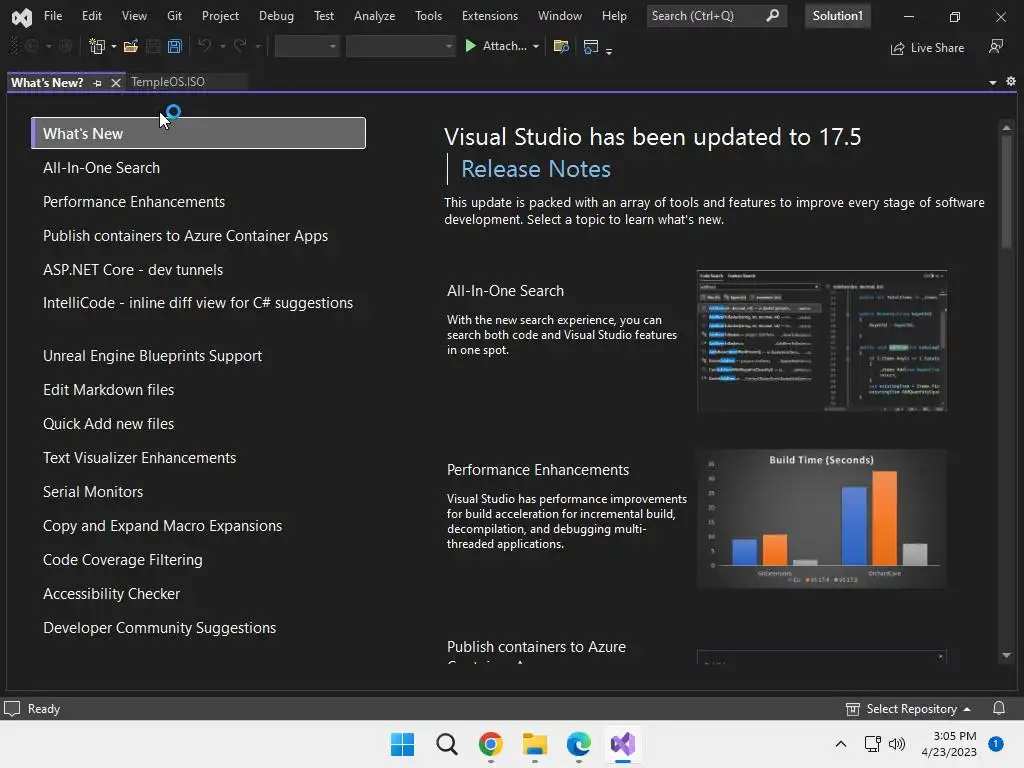The height and width of the screenshot is (768, 1024).
Task: Open the Extensions menu
Action: tap(490, 16)
